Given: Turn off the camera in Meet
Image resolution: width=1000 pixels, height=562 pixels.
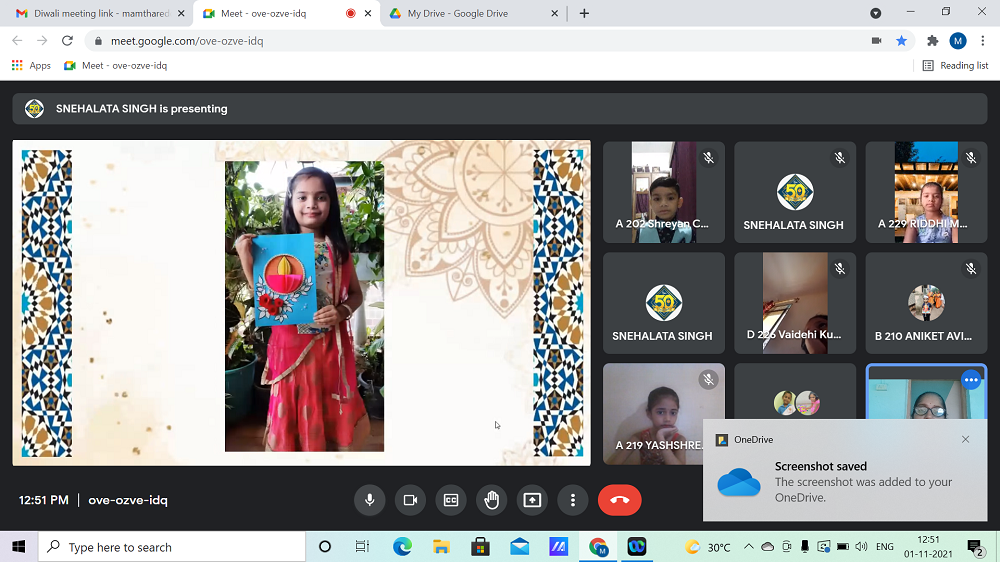Looking at the screenshot, I should 410,500.
